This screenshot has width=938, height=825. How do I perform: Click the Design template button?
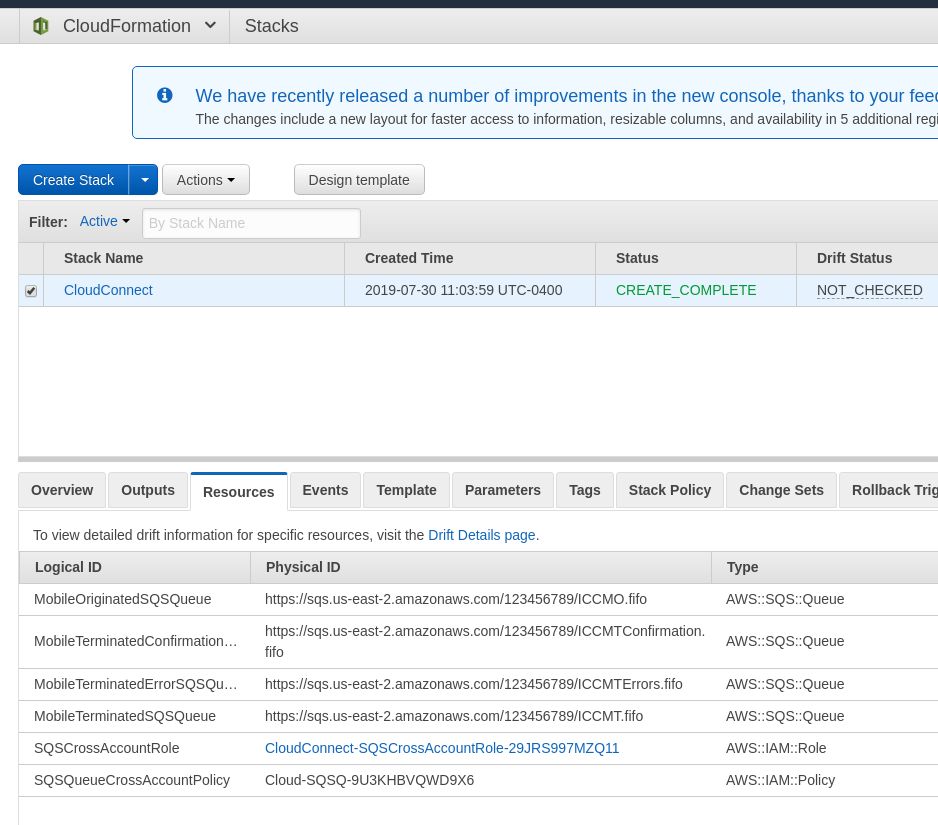pos(359,179)
